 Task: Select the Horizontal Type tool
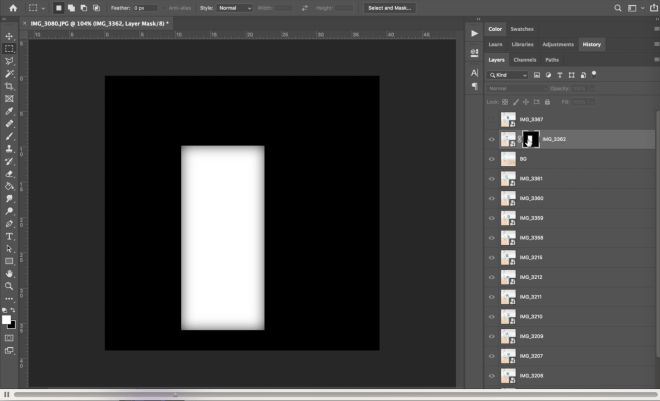(9, 236)
